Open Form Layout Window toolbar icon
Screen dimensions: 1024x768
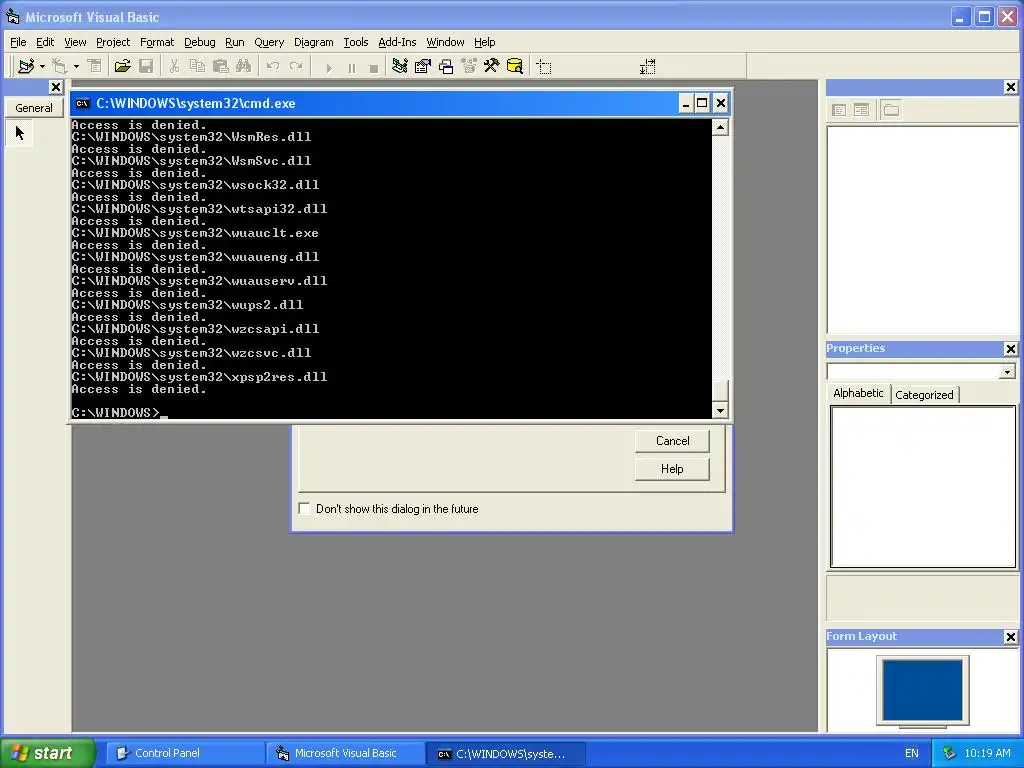click(446, 66)
